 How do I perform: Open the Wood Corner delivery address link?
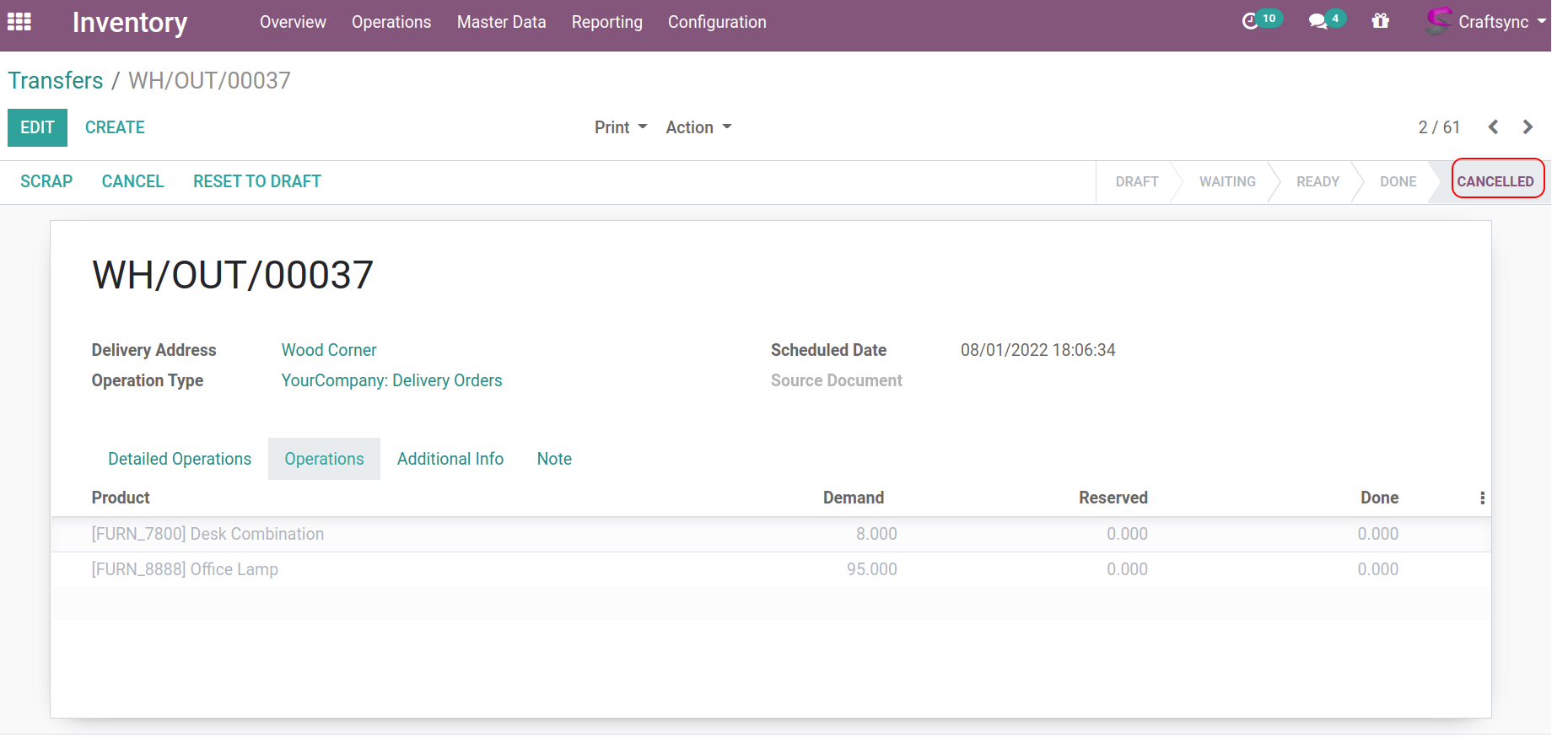coord(329,350)
